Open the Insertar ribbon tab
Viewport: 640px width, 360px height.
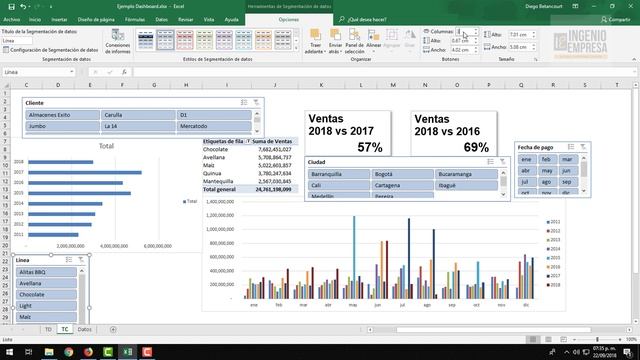[x=59, y=20]
